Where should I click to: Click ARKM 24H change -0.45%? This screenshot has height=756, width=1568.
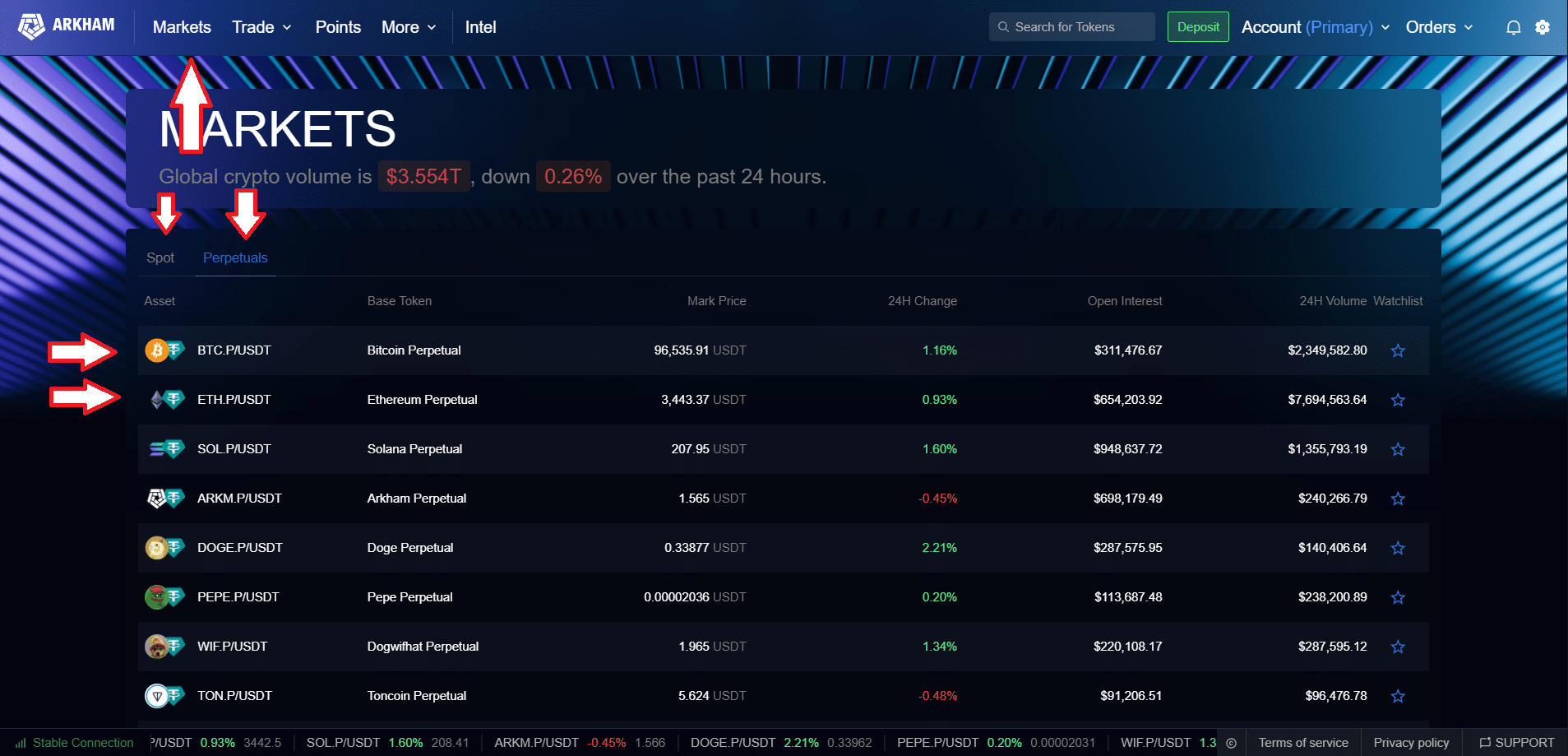(x=937, y=499)
